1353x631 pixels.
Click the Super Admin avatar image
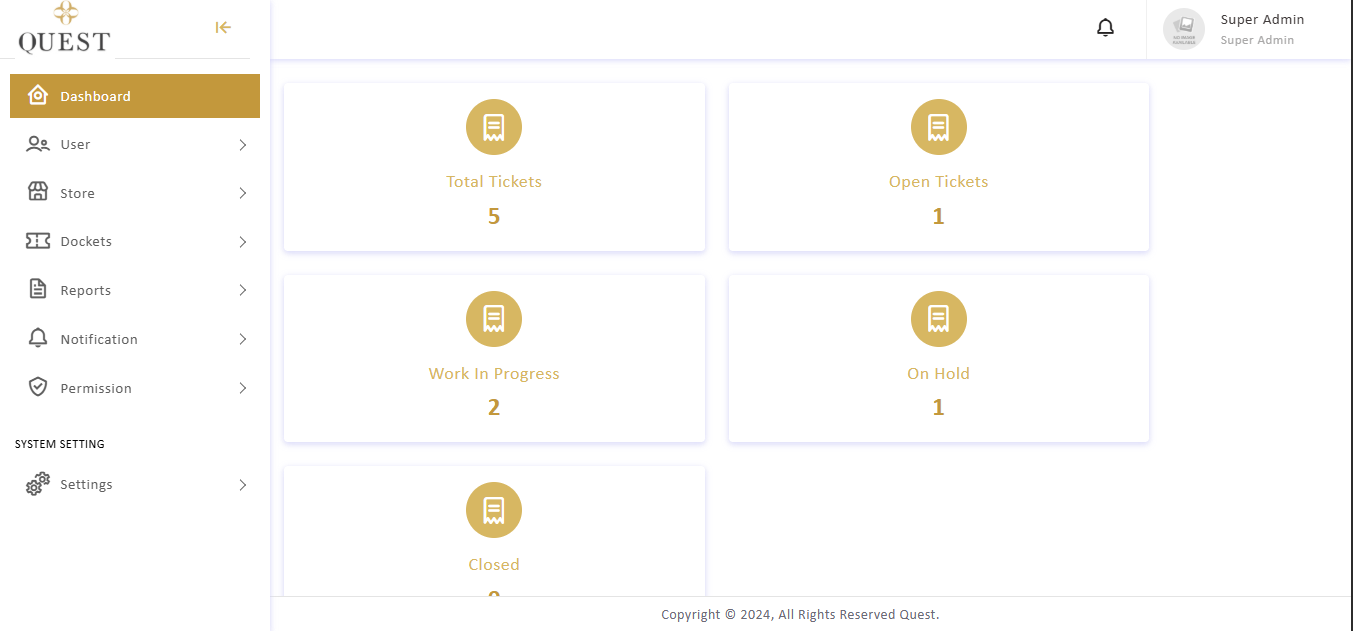point(1184,29)
